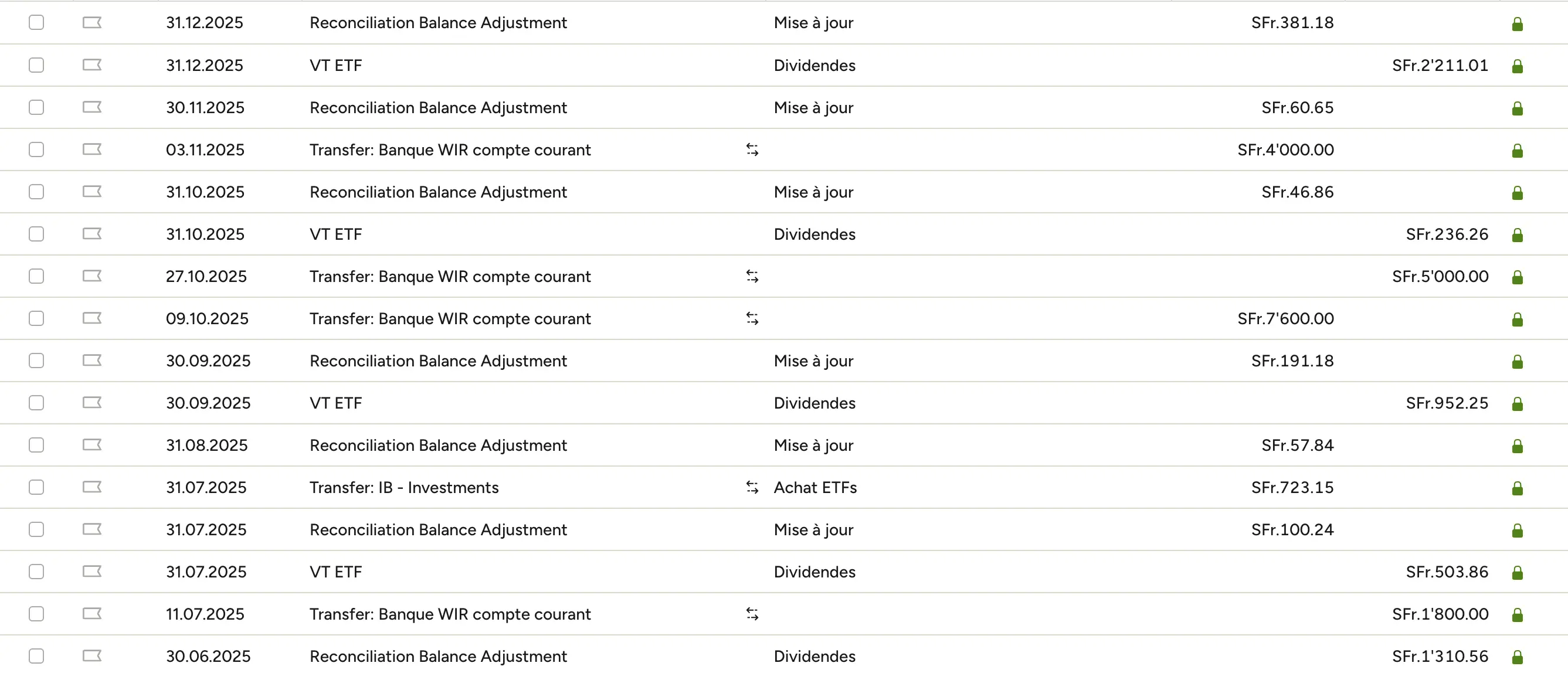Click the lock icon on the Achat ETFs row

[1518, 487]
